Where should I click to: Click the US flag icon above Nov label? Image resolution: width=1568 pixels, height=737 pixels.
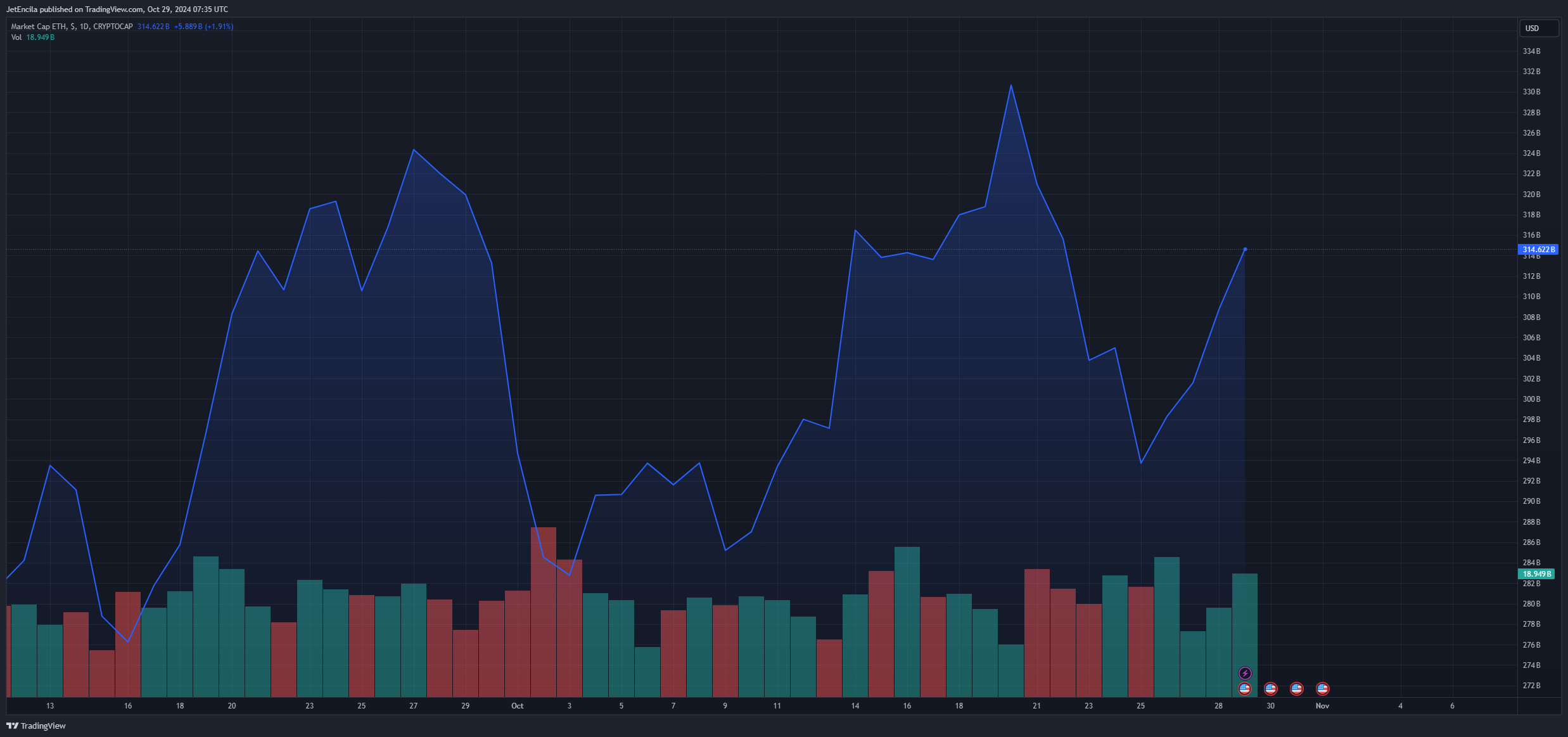pos(1322,688)
